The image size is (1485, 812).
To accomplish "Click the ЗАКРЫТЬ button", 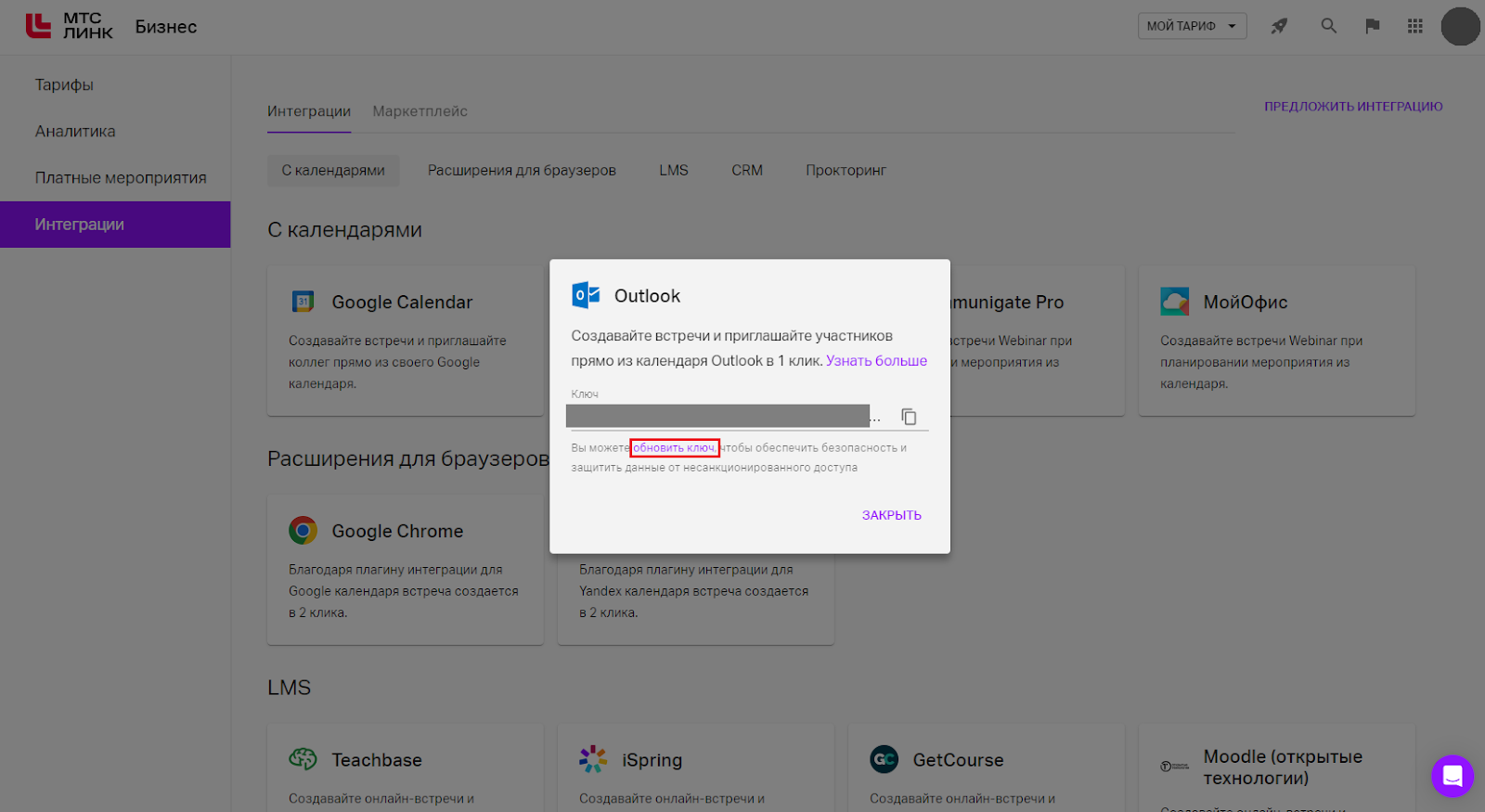I will pos(891,515).
